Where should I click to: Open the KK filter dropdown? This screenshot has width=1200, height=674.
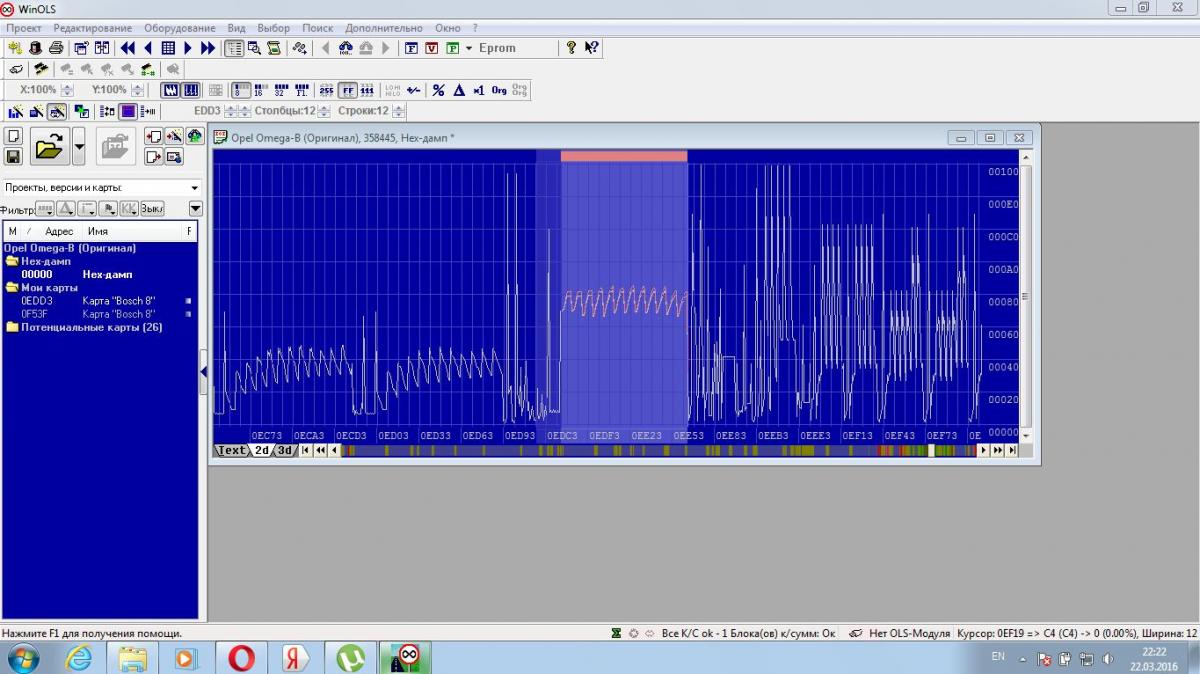pyautogui.click(x=128, y=208)
